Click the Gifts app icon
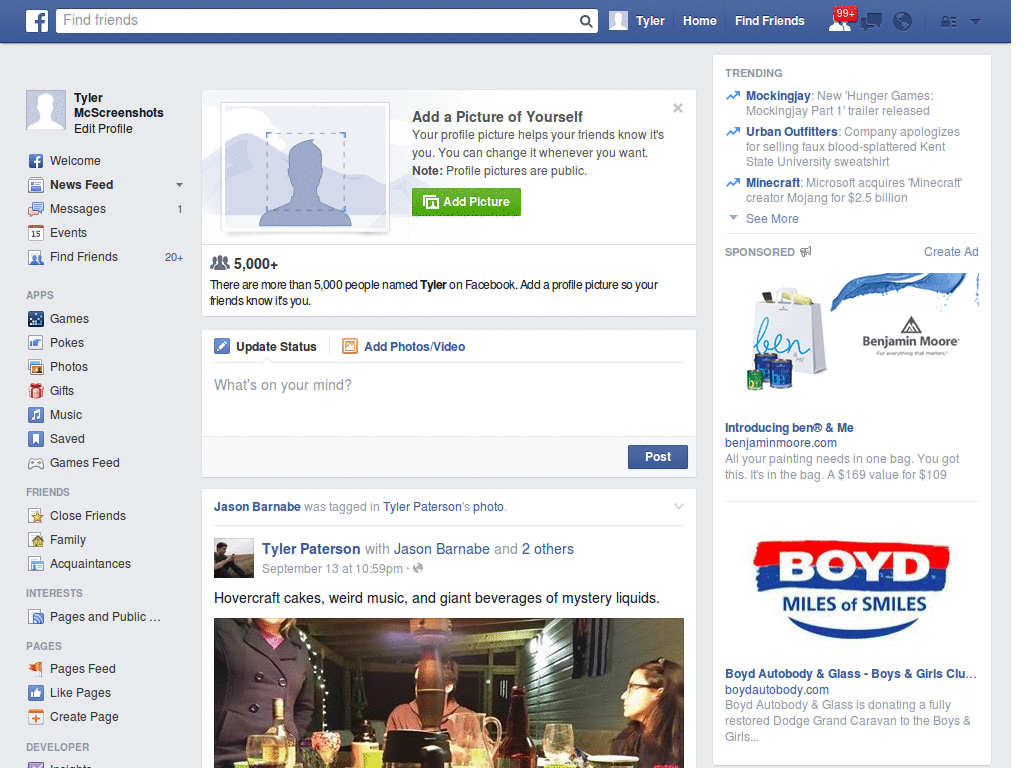Screen dimensions: 1024x768 point(36,391)
